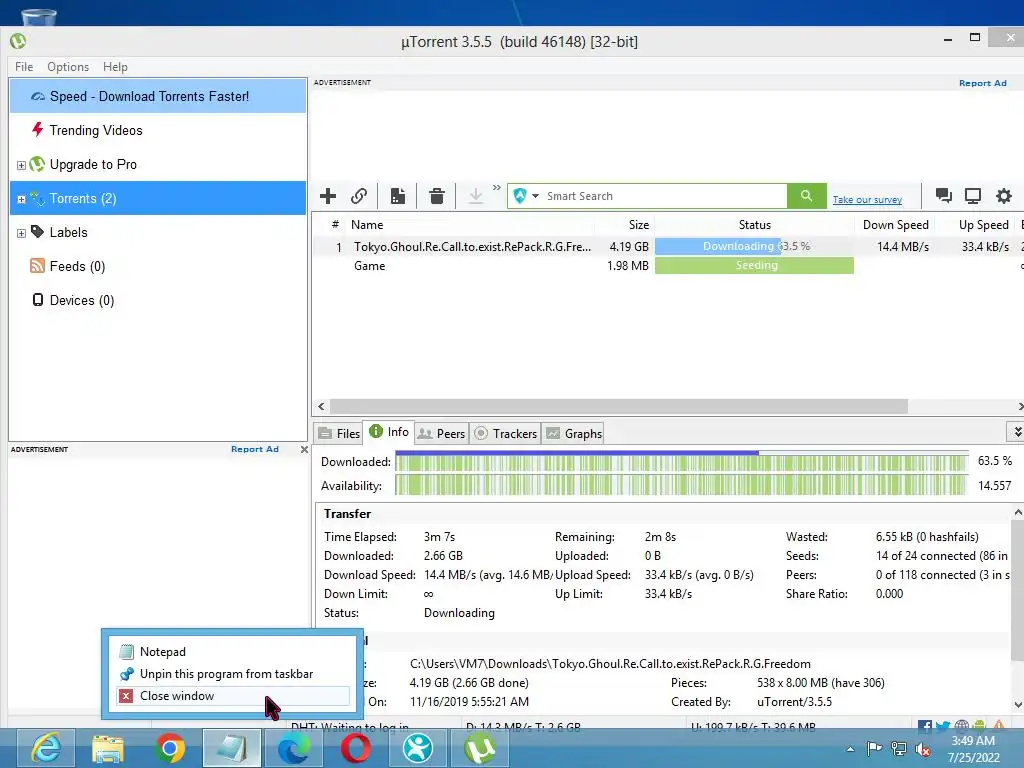Viewport: 1024px width, 768px height.
Task: Collapse the detail pane using chevron button
Action: point(1016,432)
